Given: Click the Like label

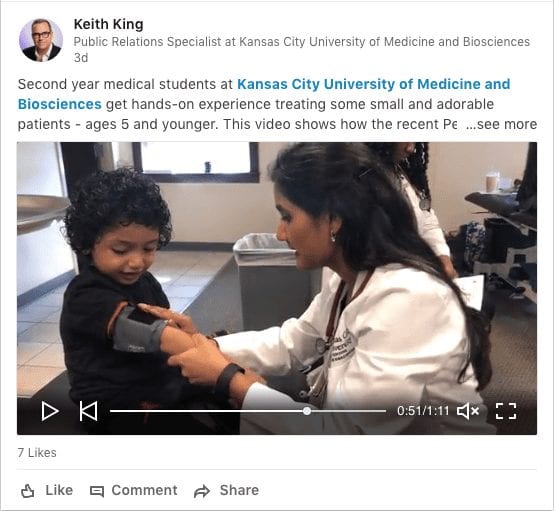Looking at the screenshot, I should [x=59, y=490].
